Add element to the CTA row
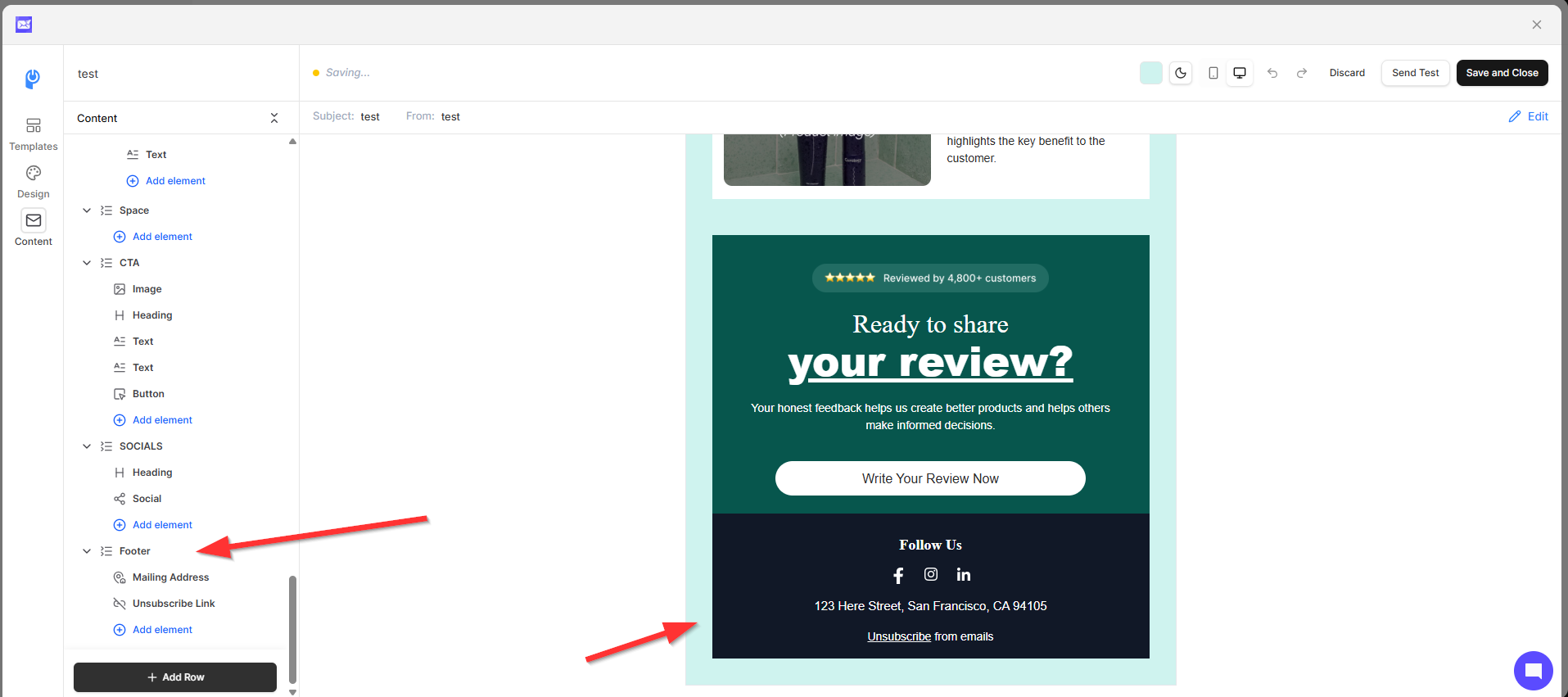 coord(152,420)
